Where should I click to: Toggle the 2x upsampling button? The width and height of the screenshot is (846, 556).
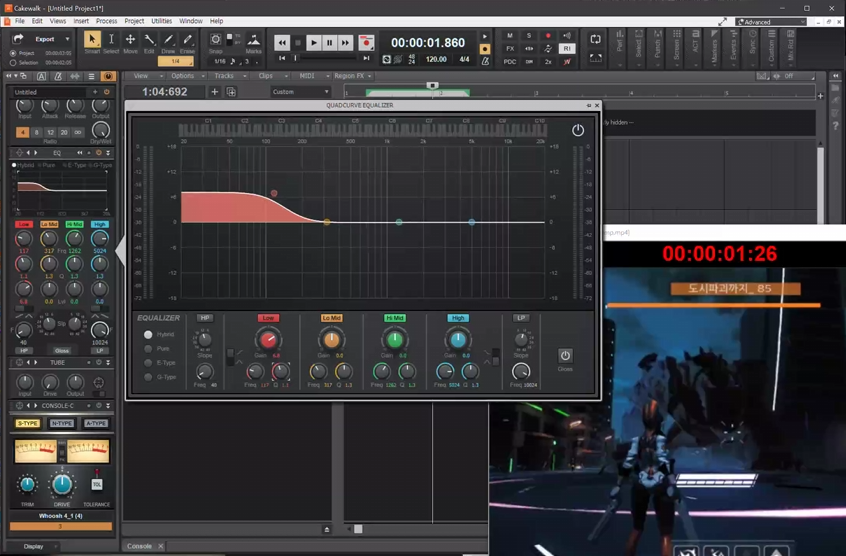pos(548,61)
